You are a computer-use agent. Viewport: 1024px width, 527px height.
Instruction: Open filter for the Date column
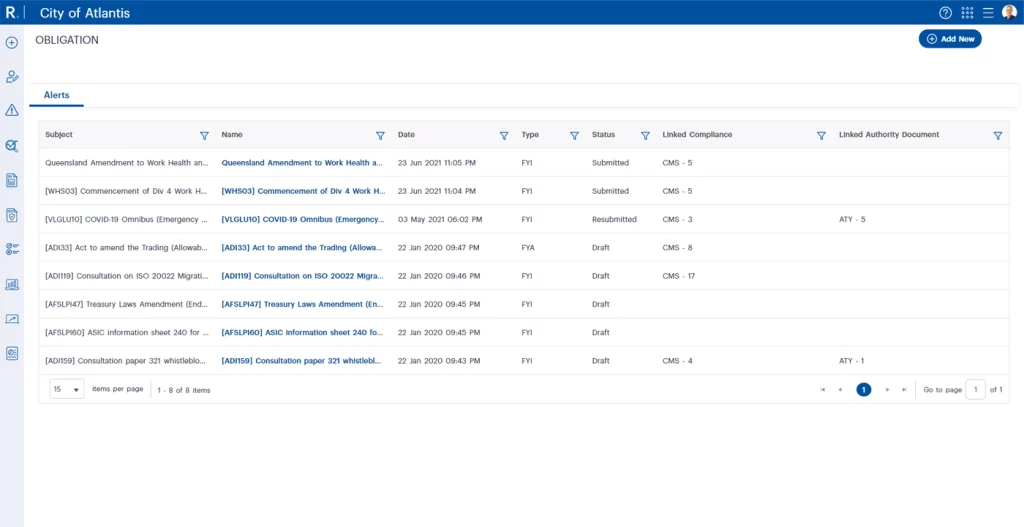pyautogui.click(x=504, y=135)
